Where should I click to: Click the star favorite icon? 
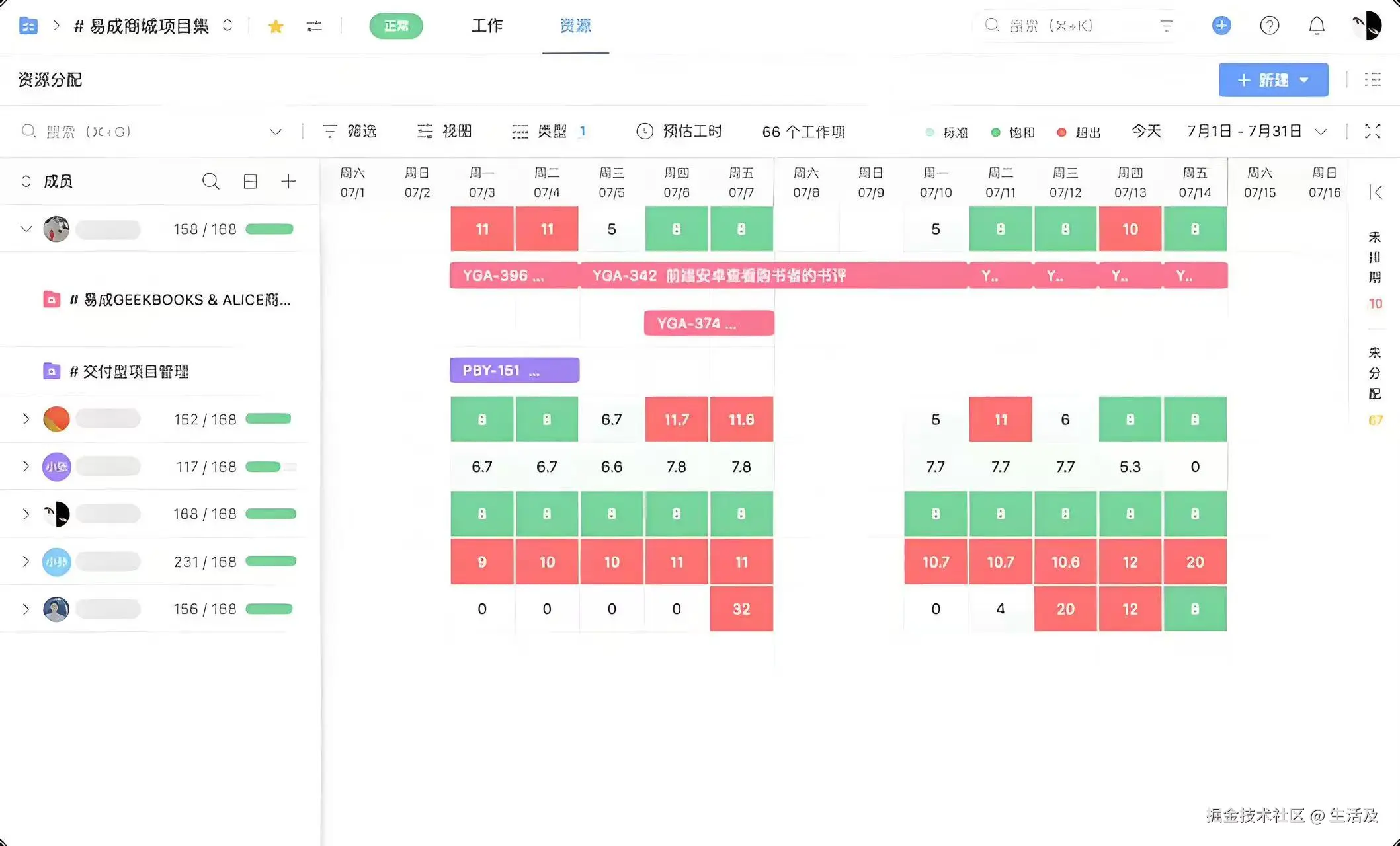276,26
